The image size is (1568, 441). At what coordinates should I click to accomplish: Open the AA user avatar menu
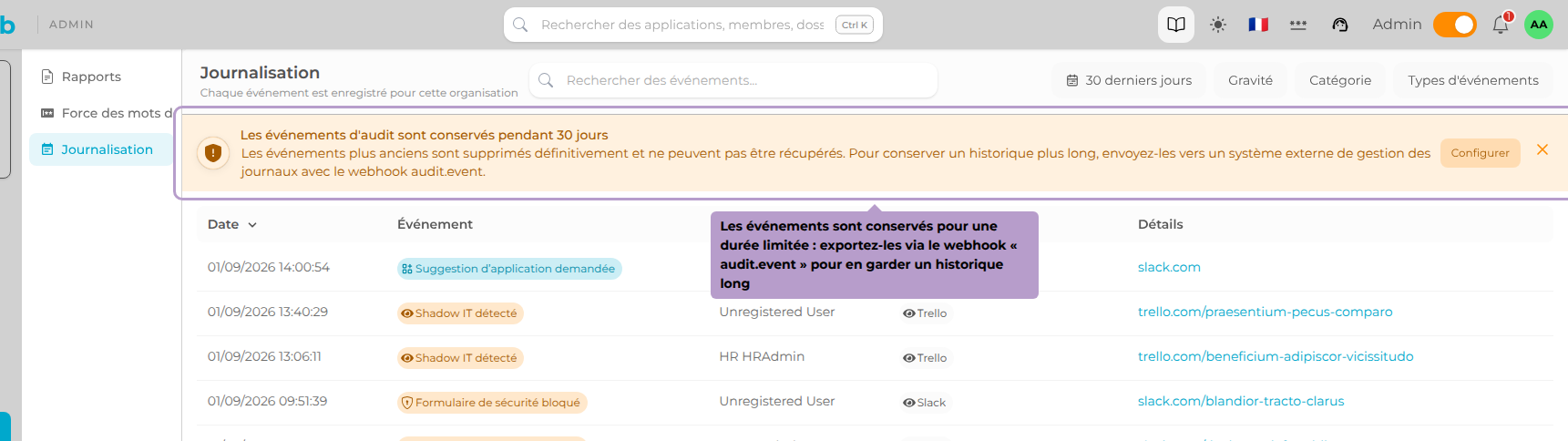pos(1539,25)
